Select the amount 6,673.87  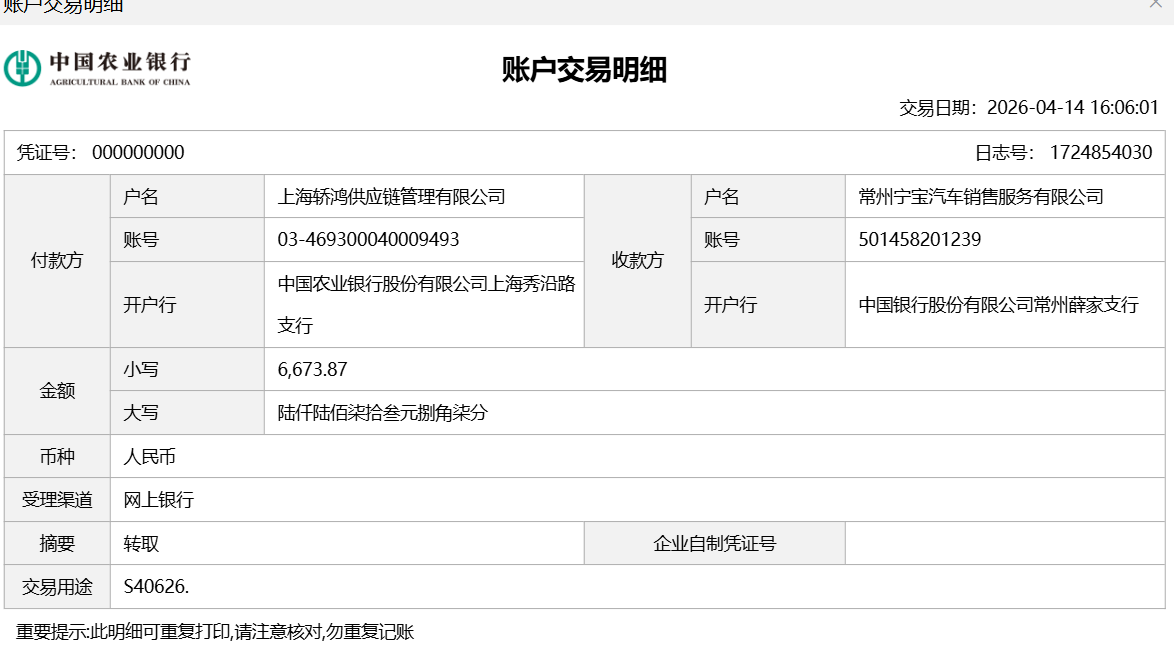tap(312, 370)
